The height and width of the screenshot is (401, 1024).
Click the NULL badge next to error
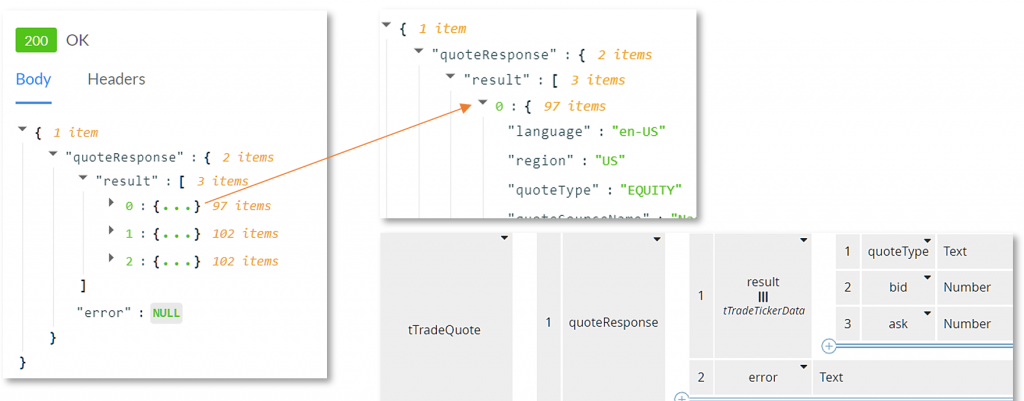tap(166, 313)
